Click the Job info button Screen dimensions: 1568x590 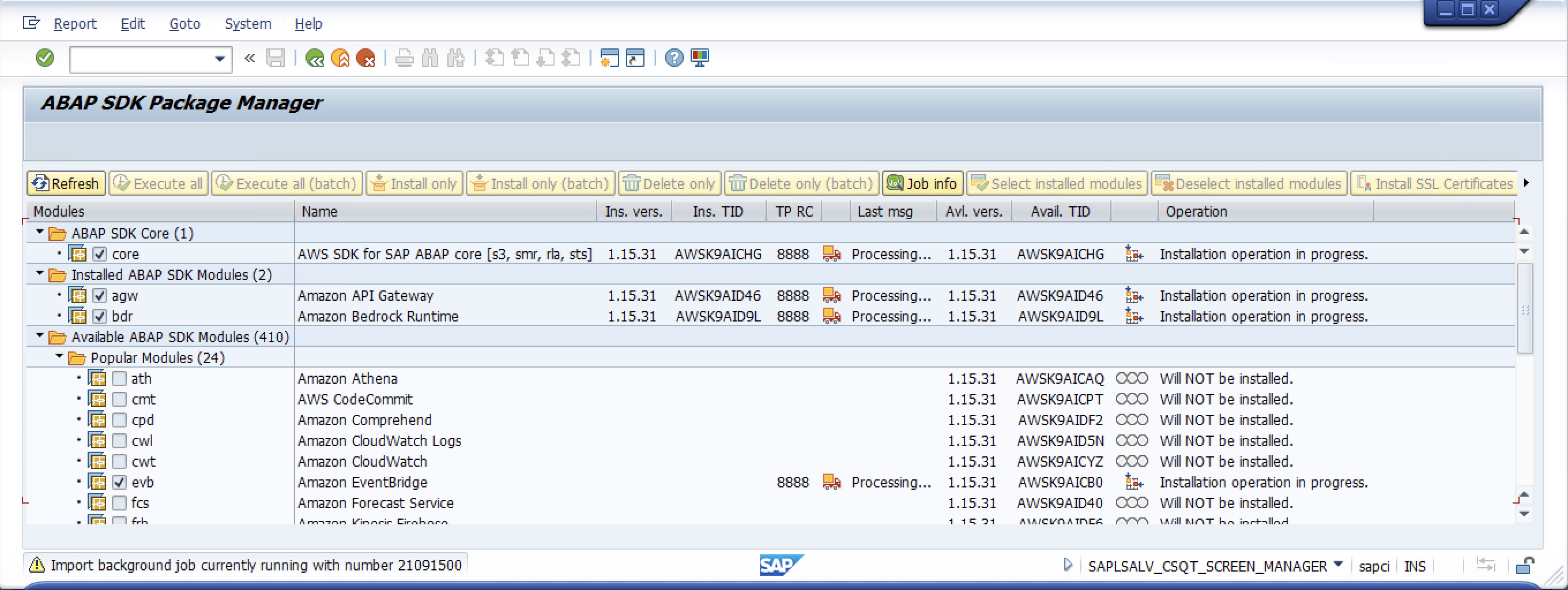(922, 183)
